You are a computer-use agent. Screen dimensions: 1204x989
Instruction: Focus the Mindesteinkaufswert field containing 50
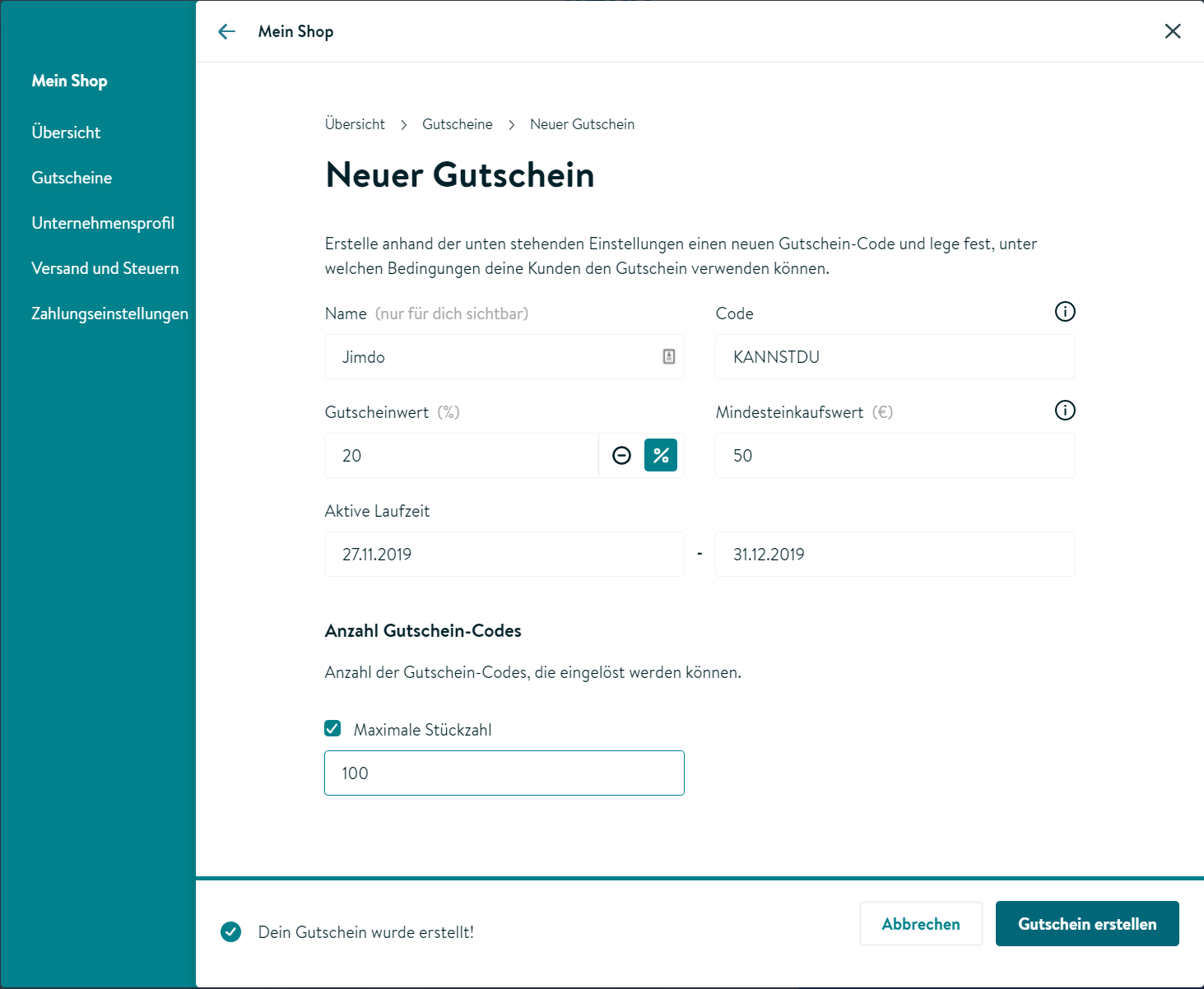pyautogui.click(x=895, y=456)
